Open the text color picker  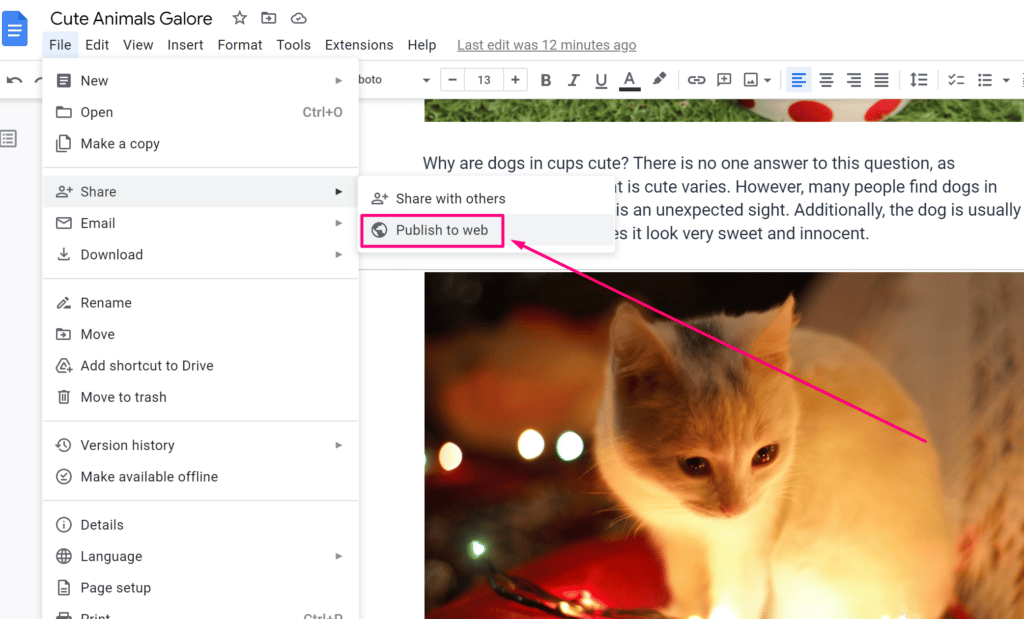coord(629,80)
